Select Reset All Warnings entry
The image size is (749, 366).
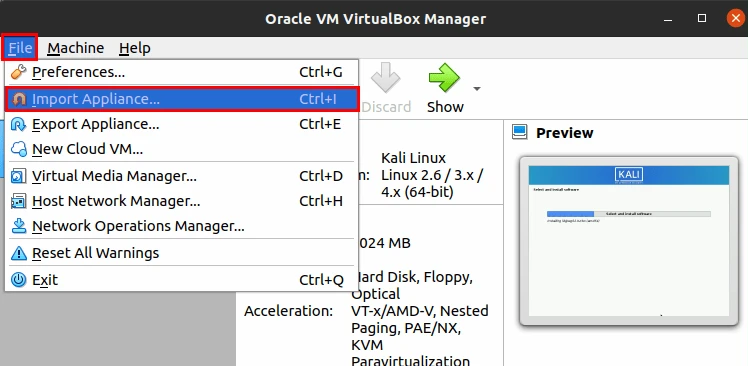click(x=182, y=253)
